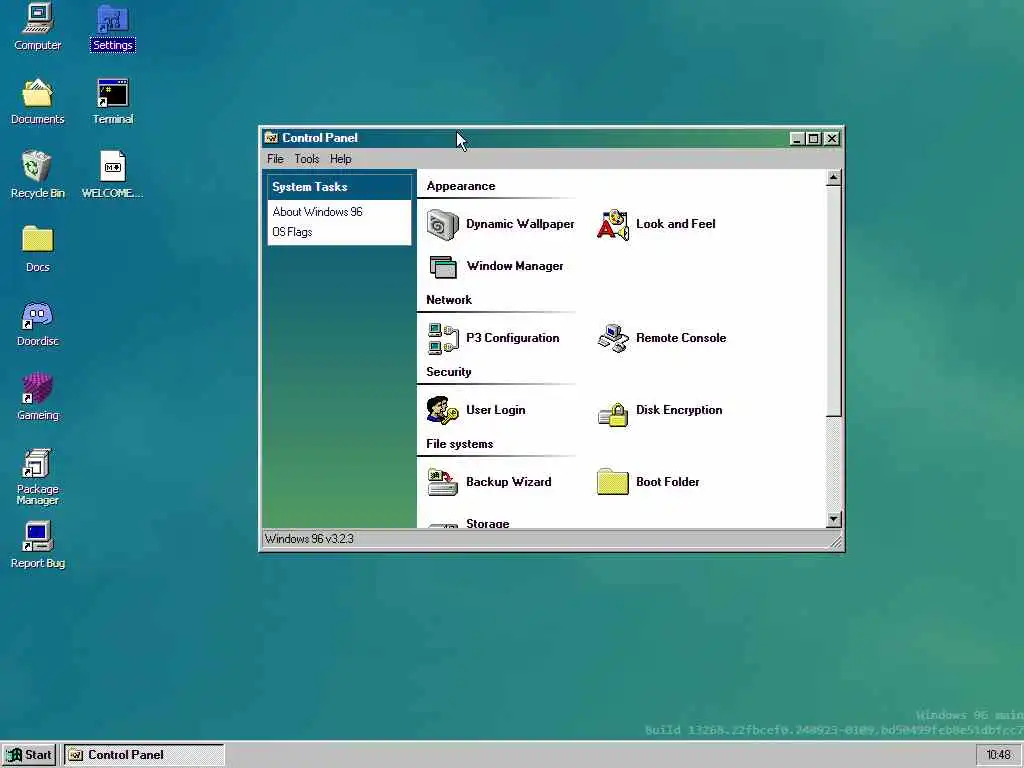Click the Storage label at list bottom
Screen dimensions: 1024x768
point(487,523)
